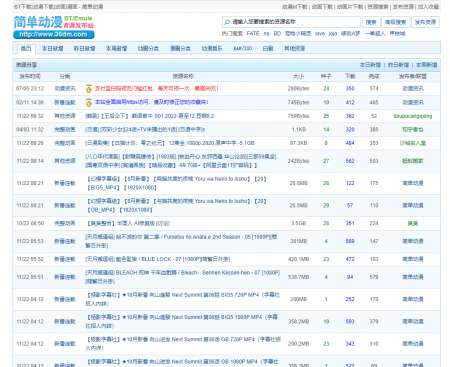The width and height of the screenshot is (450, 367).
Task: Focus the resource name search input field
Action: pos(292,22)
